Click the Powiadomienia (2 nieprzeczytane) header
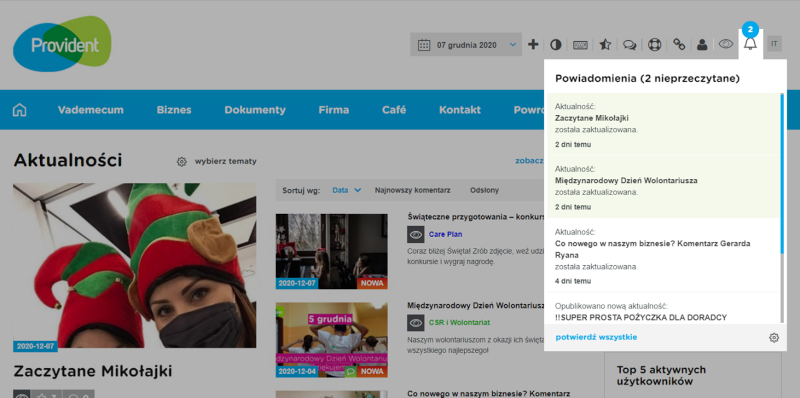800x398 pixels. coord(647,79)
